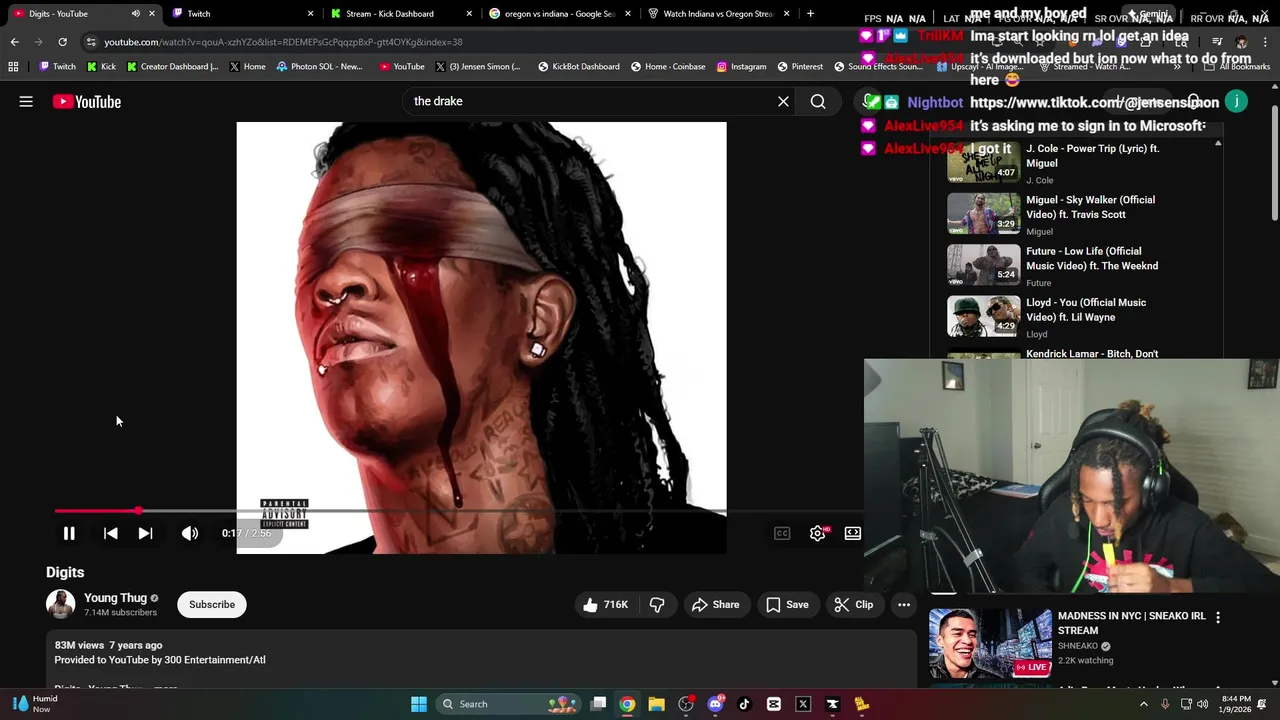Open the X Home bookmark

point(248,67)
